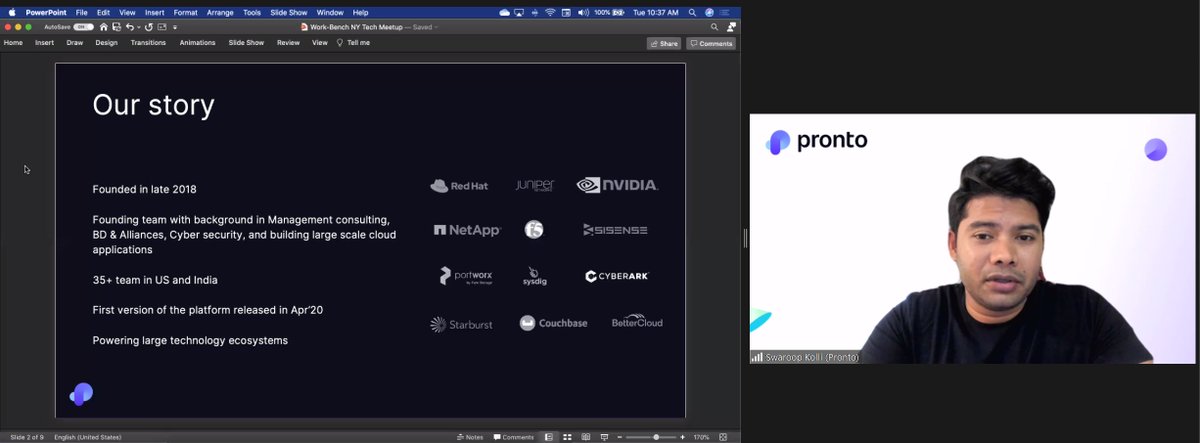1200x443 pixels.
Task: Click the zoom out minus button
Action: (x=620, y=437)
